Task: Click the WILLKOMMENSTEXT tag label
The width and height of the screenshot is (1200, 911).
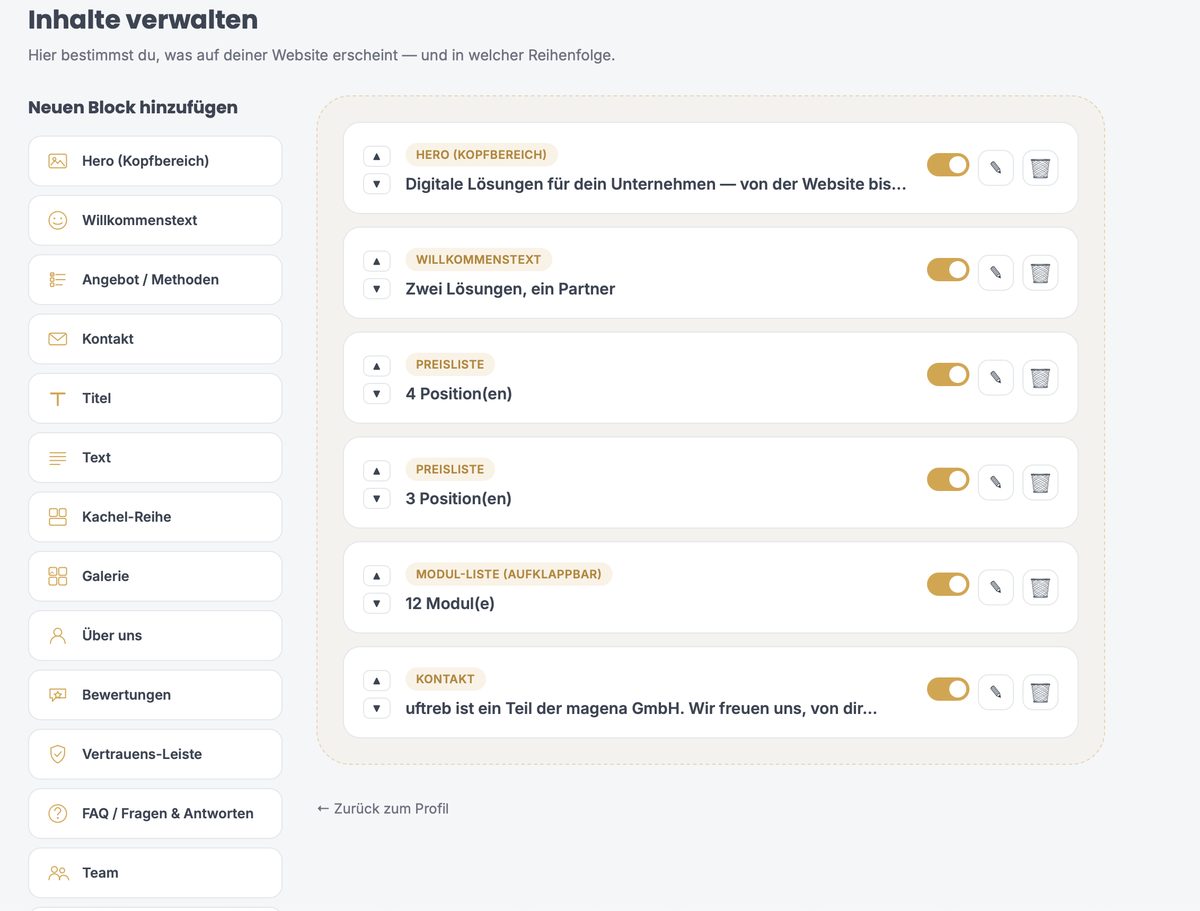Action: 478,260
